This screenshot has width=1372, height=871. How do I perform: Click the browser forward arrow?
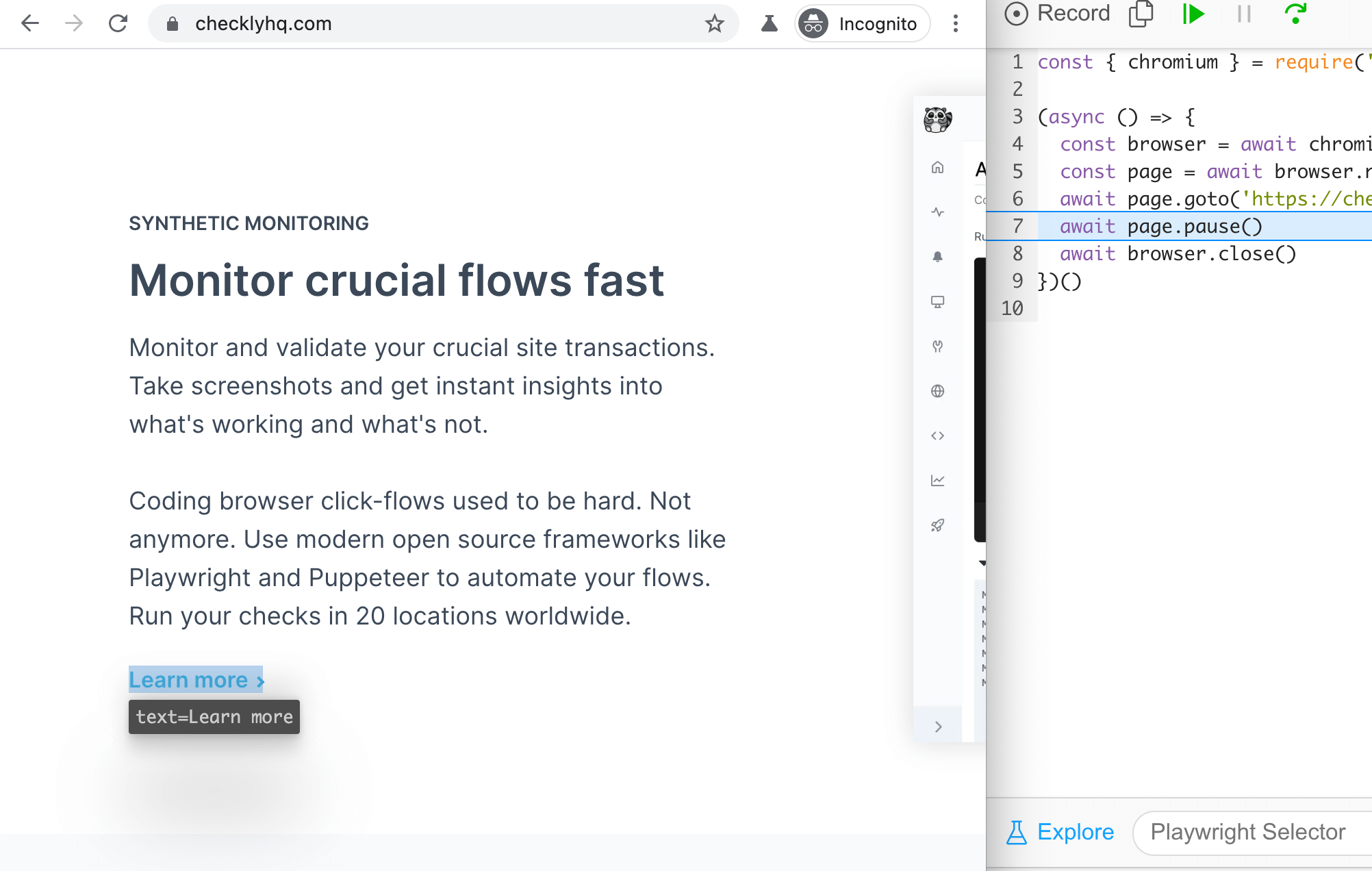pyautogui.click(x=74, y=23)
